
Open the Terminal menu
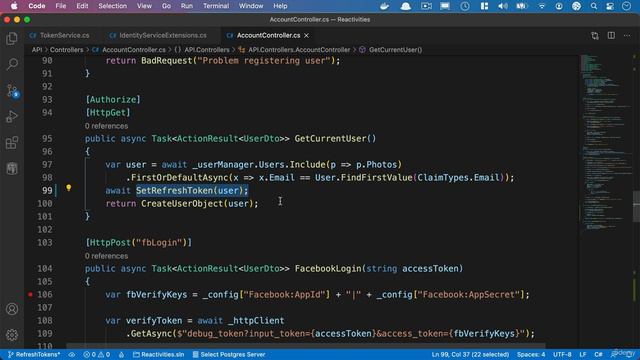[216, 6]
